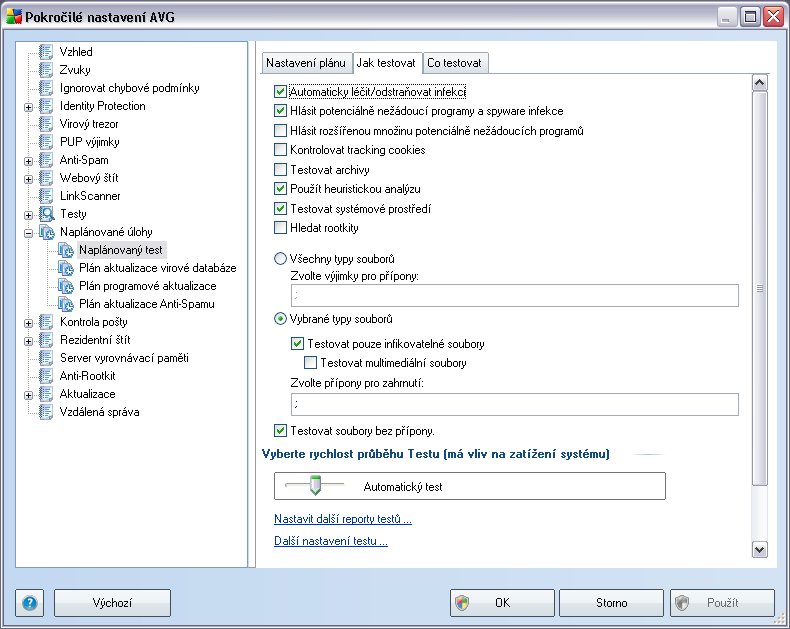Click the Kontrola pošty icon
Image resolution: width=790 pixels, height=629 pixels.
pos(46,322)
